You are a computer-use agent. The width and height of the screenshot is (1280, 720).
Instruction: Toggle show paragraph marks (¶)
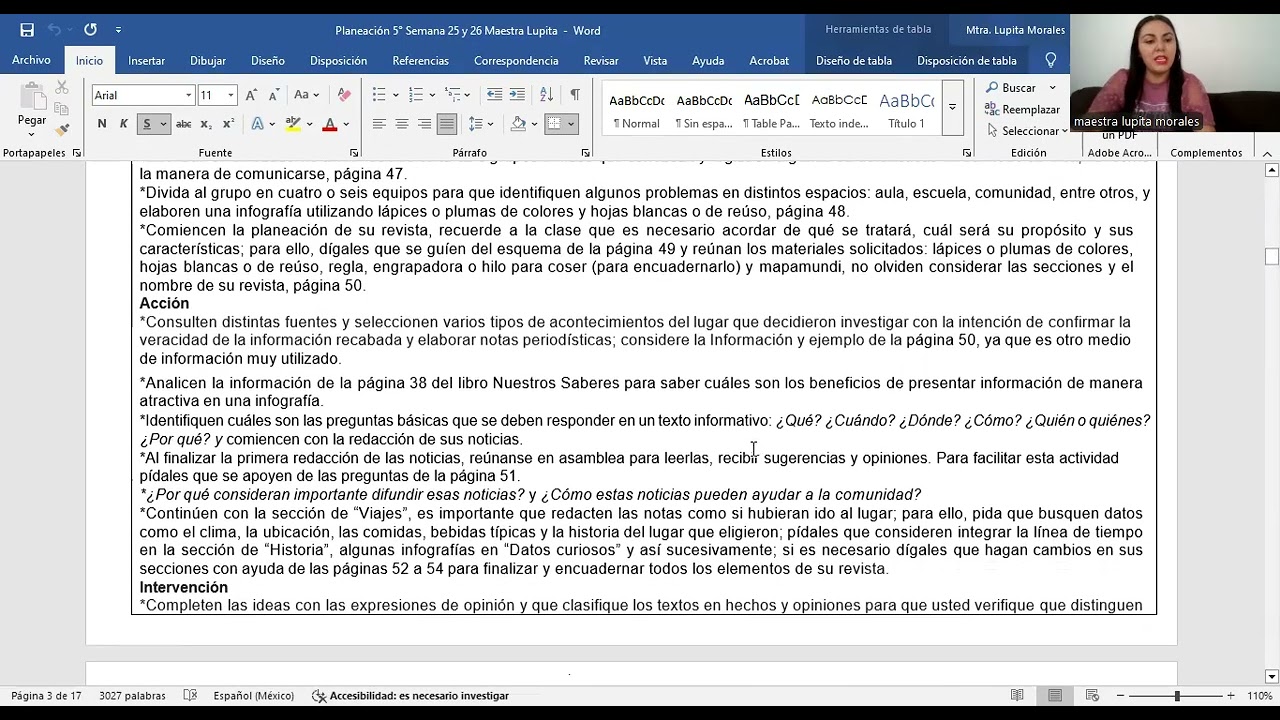(574, 95)
